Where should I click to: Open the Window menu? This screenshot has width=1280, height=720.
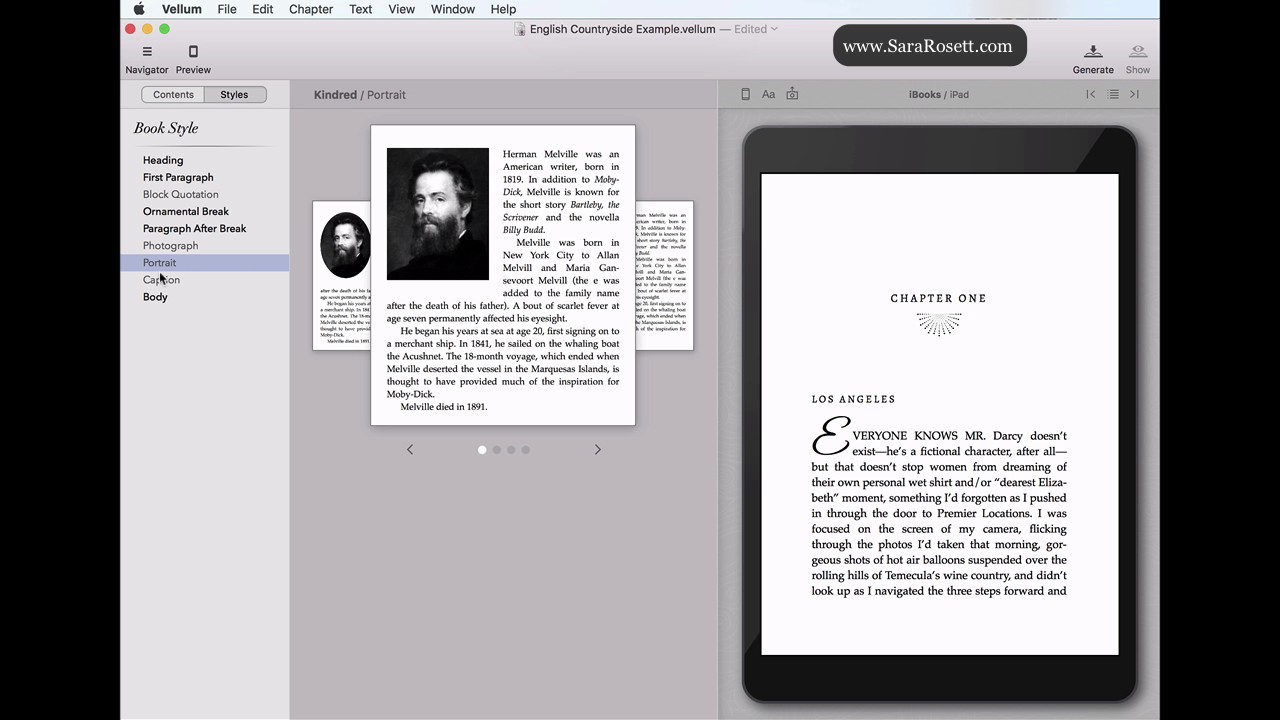(453, 9)
